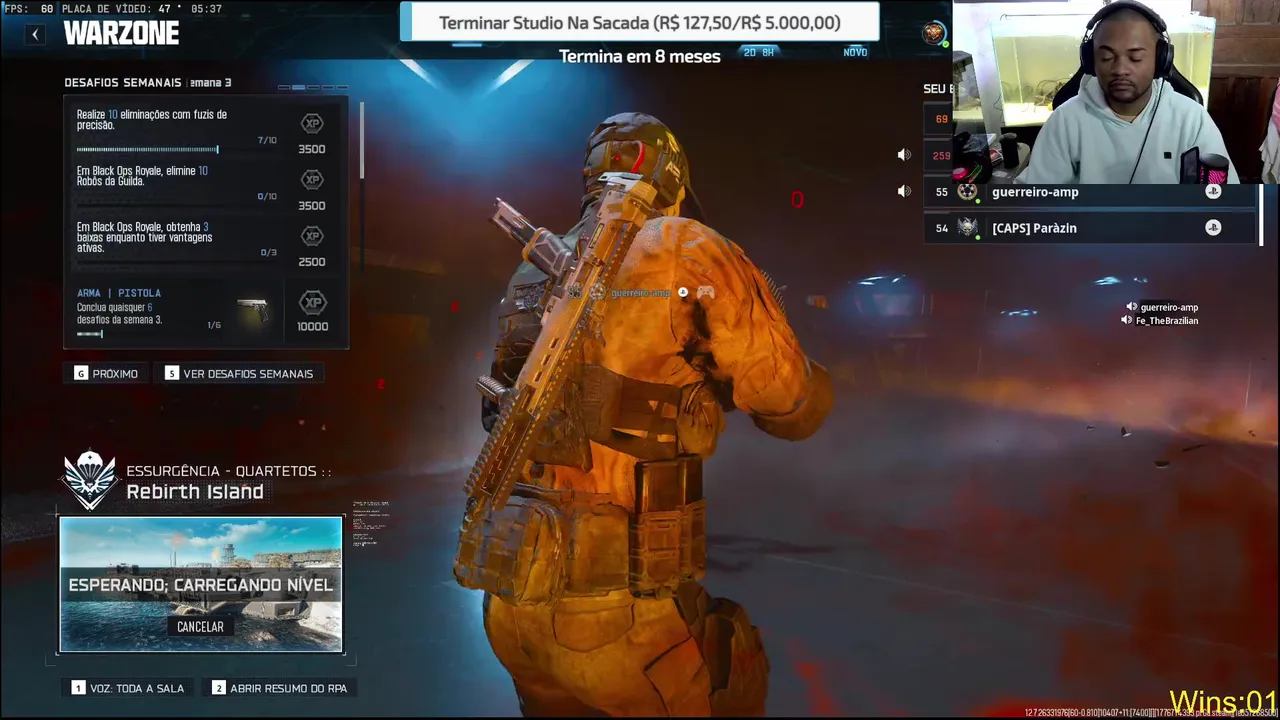This screenshot has height=720, width=1280.
Task: Open Abrir Resumo do RPA
Action: coord(280,688)
